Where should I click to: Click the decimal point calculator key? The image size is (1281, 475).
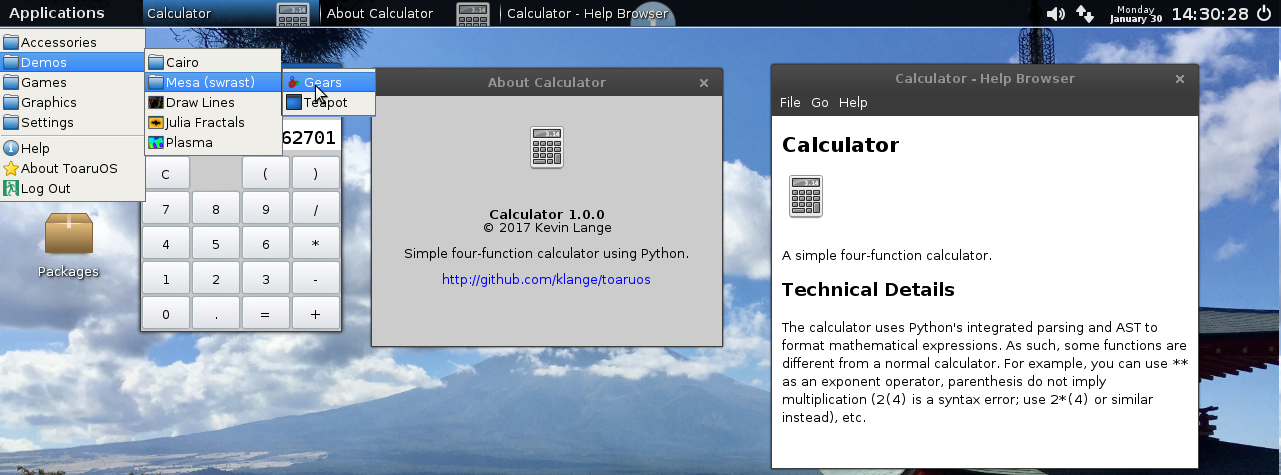coord(216,314)
